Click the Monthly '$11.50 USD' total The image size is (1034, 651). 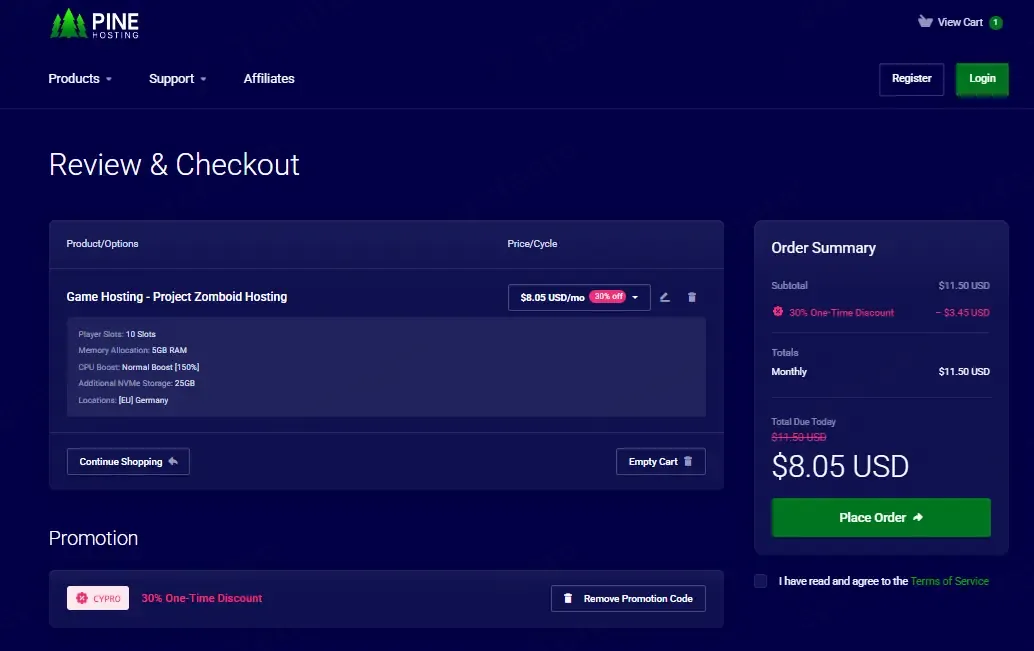coord(964,372)
